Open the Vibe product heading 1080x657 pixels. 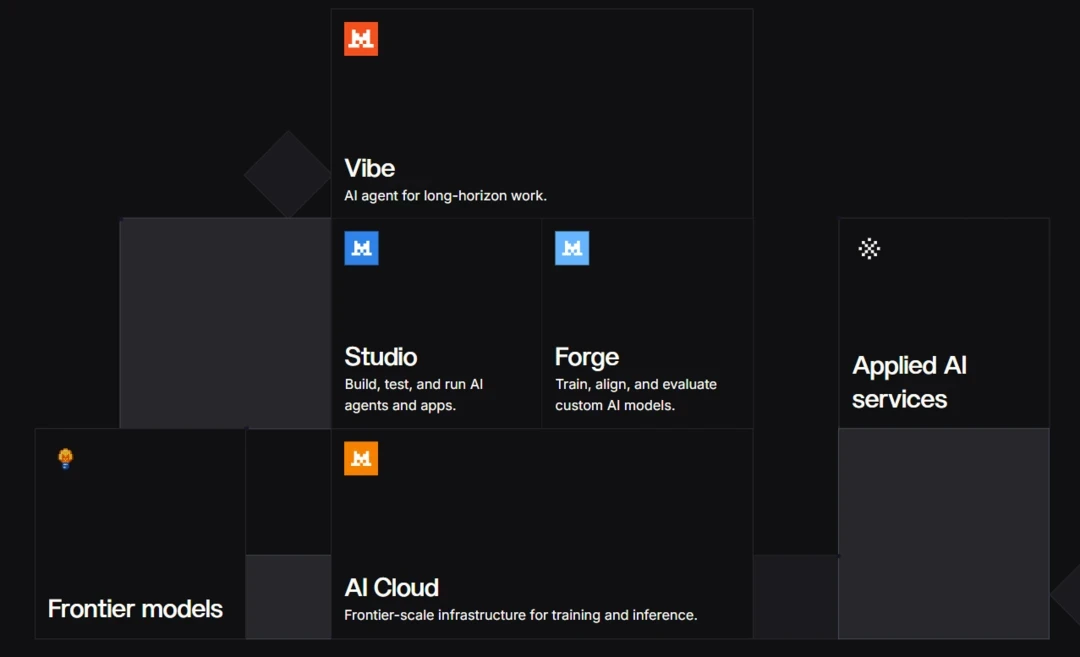click(370, 168)
